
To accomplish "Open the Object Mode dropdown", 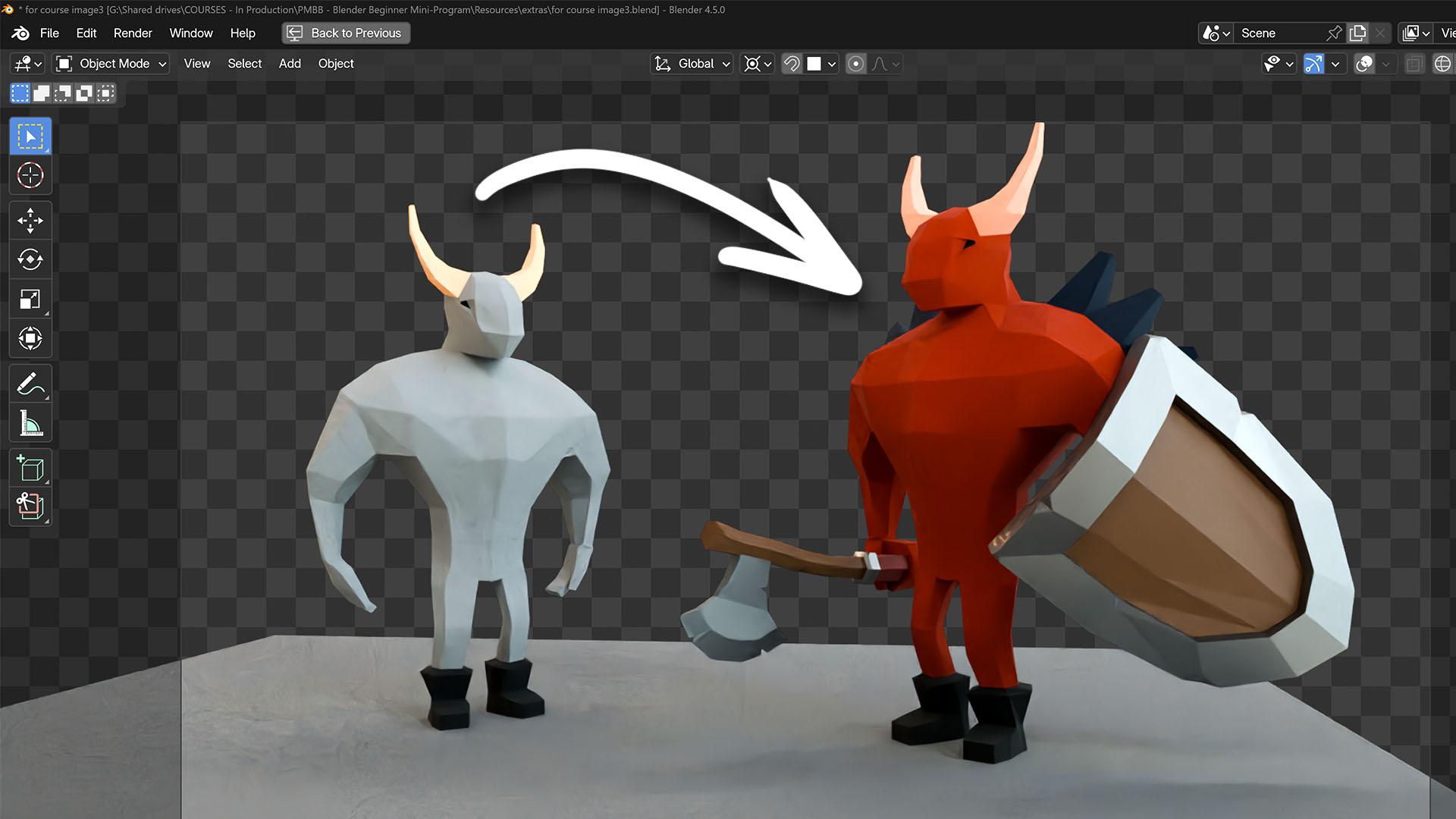I will pyautogui.click(x=110, y=64).
